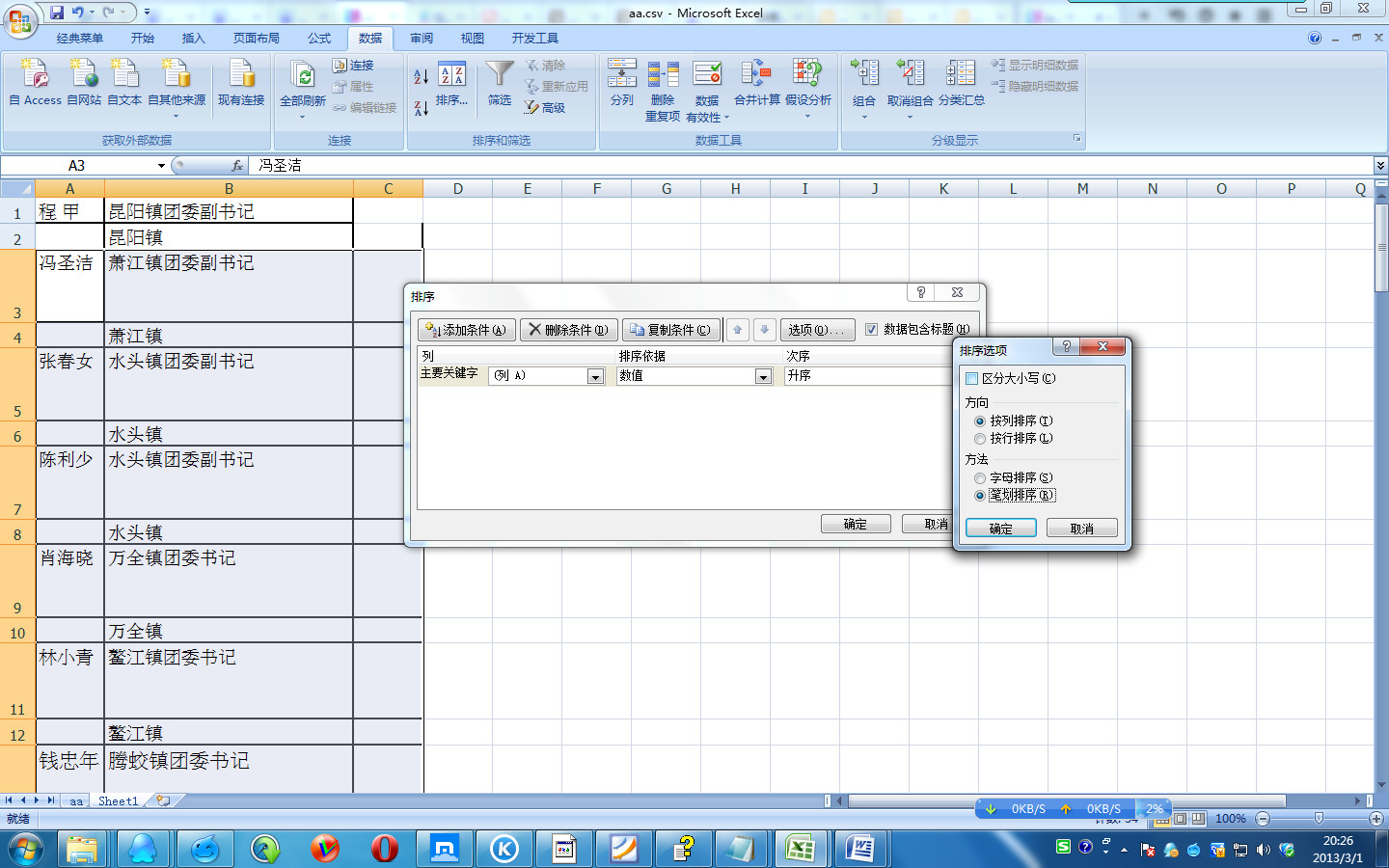The height and width of the screenshot is (868, 1389).
Task: Toggle the 数据包含标题 checkbox
Action: point(872,330)
